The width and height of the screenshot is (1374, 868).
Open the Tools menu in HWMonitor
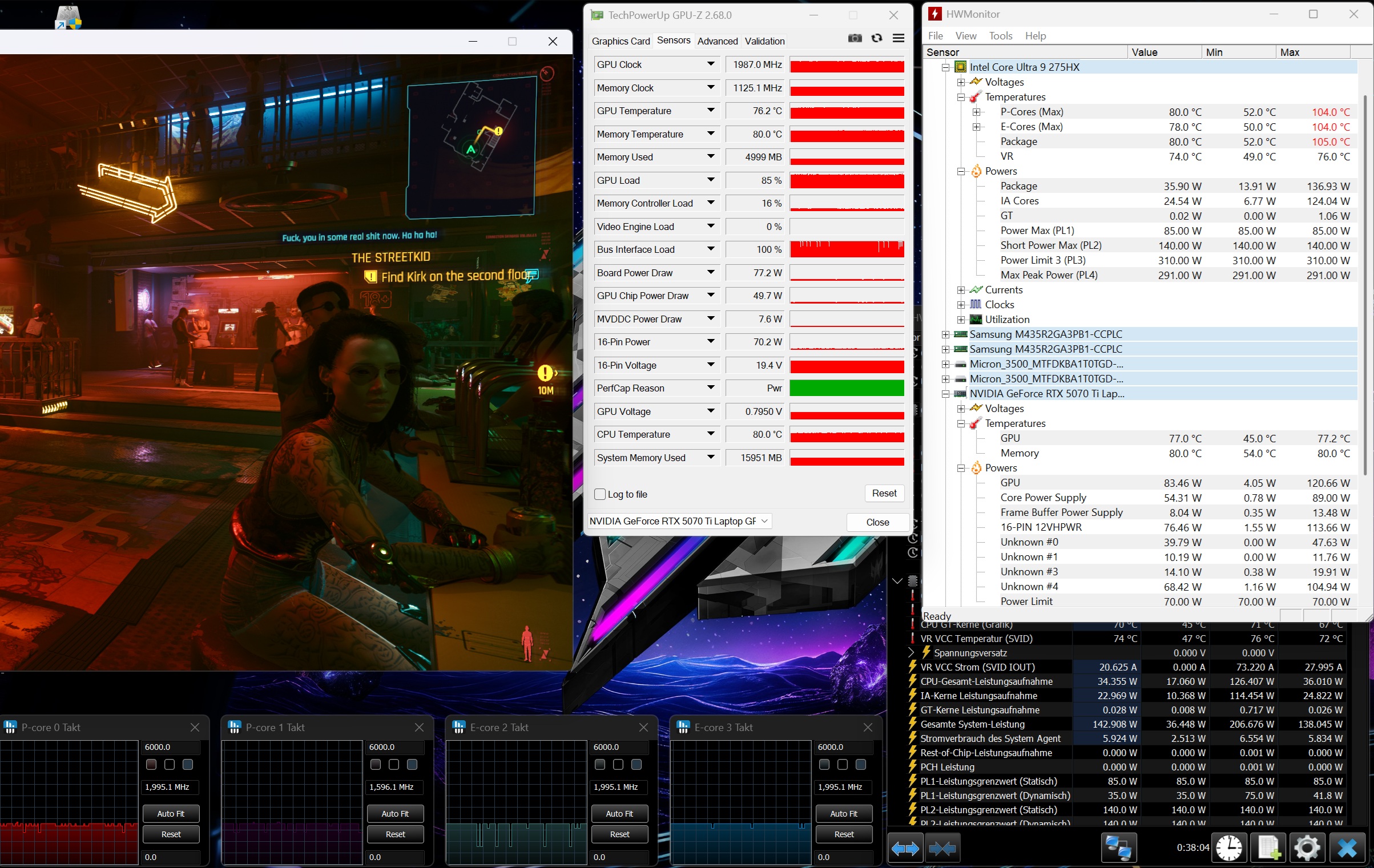[1000, 36]
